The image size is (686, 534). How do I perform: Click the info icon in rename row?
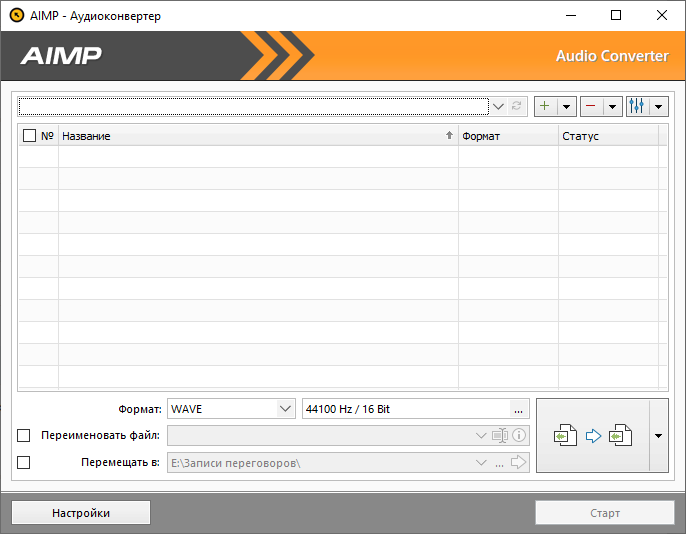(x=519, y=435)
